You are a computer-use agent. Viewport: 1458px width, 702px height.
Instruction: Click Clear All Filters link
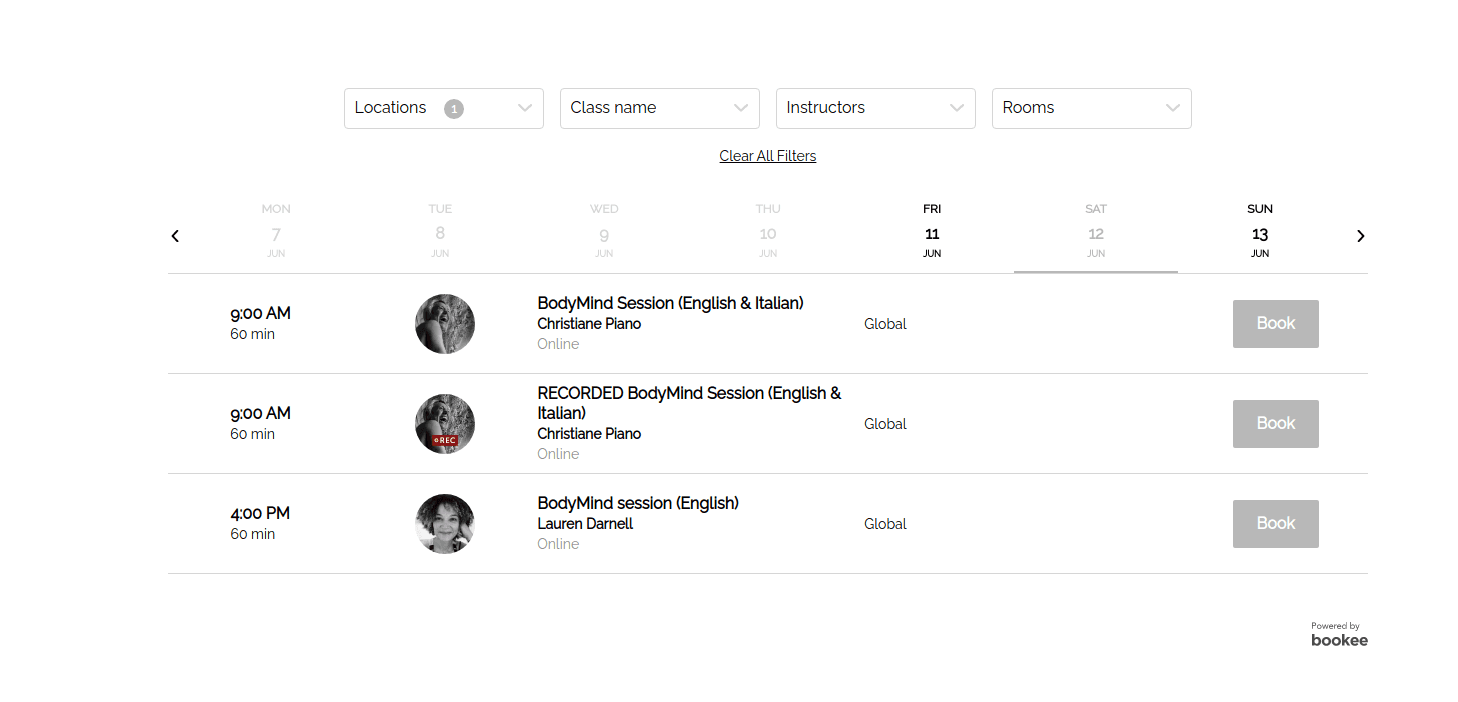pyautogui.click(x=768, y=156)
